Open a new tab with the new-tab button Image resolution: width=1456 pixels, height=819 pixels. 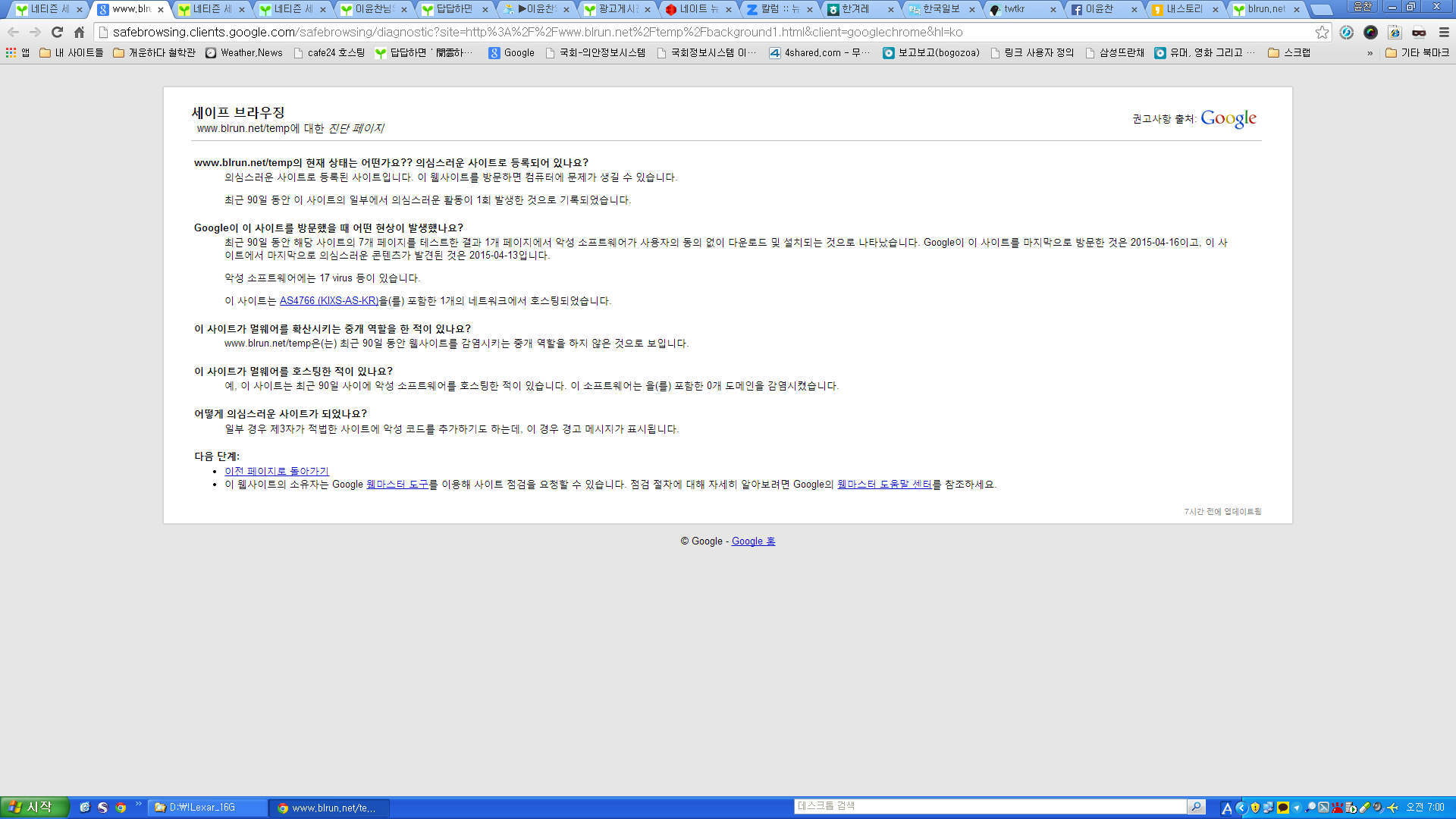[x=1322, y=10]
